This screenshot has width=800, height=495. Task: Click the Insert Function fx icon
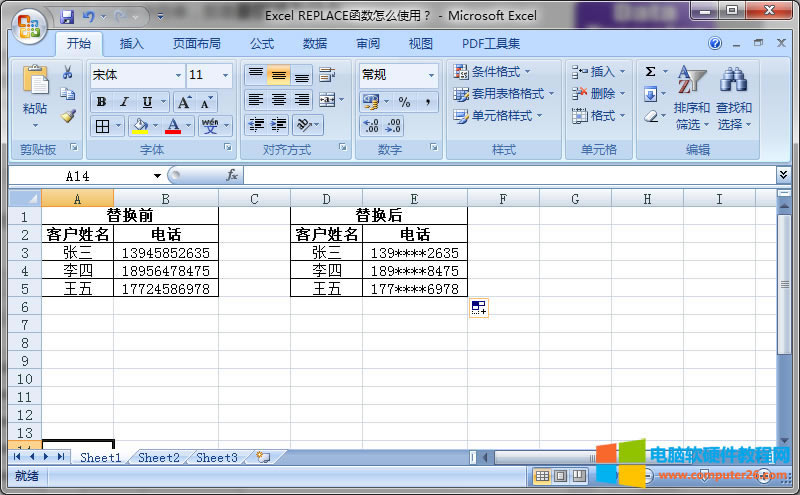pyautogui.click(x=232, y=175)
